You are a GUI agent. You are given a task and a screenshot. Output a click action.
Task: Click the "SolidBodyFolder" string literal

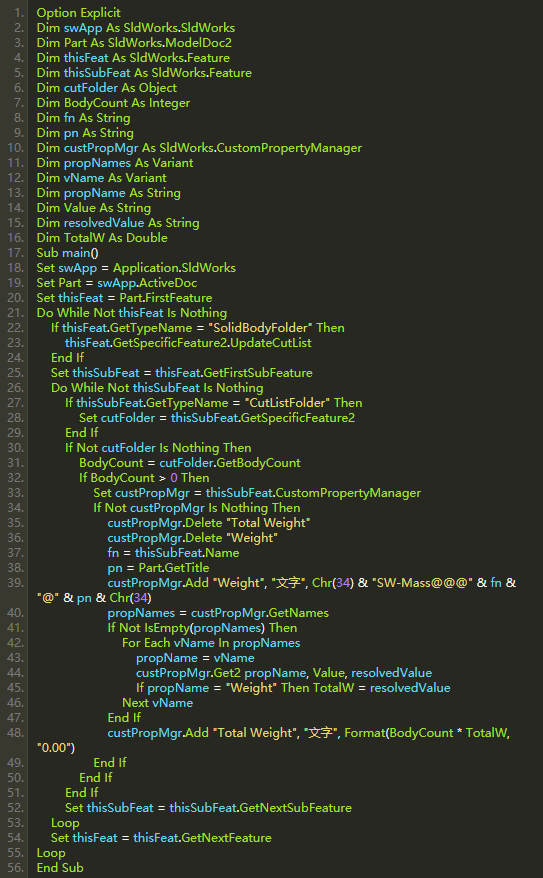pyautogui.click(x=260, y=328)
